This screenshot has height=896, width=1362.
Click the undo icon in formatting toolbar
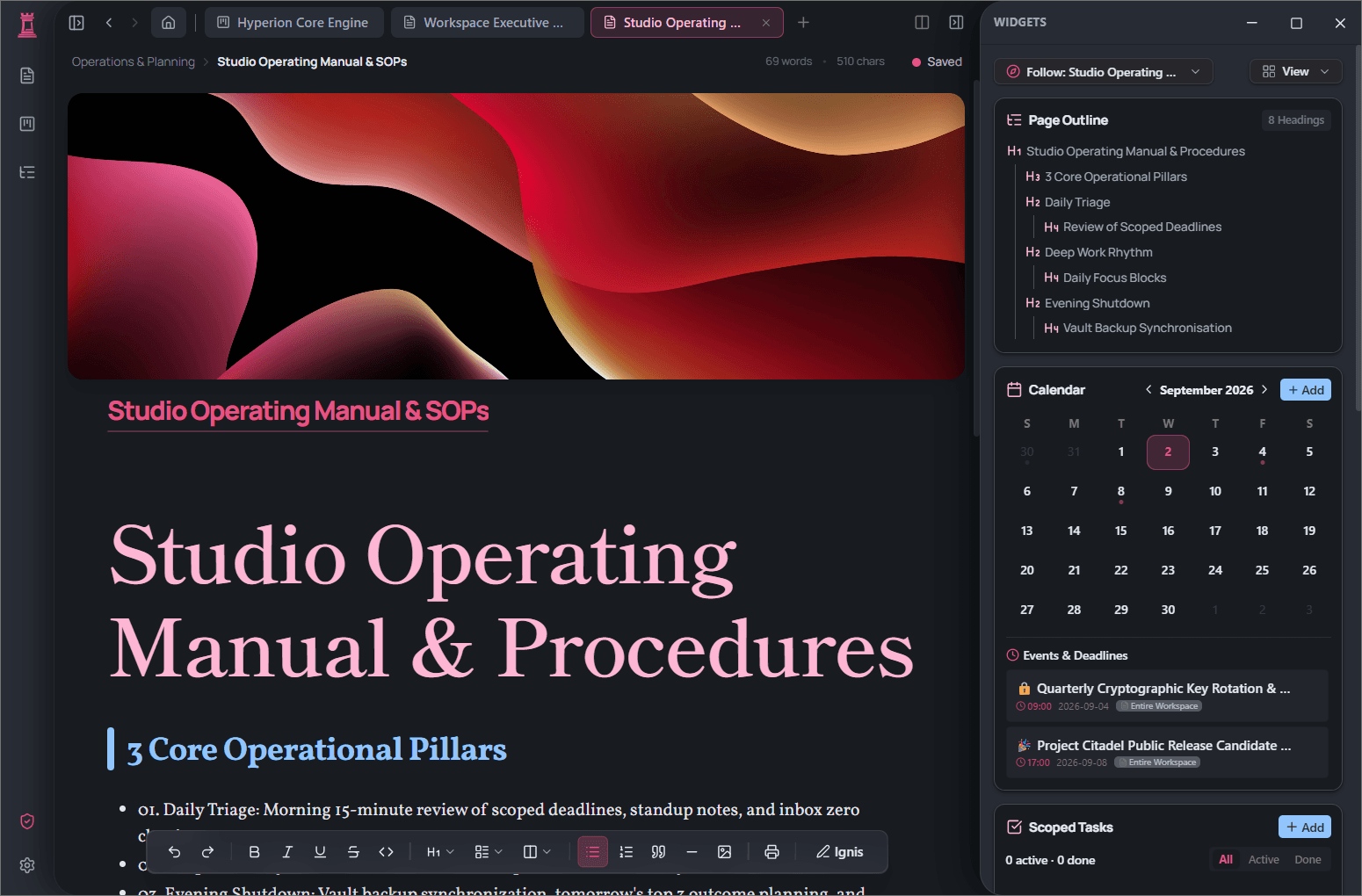tap(174, 852)
